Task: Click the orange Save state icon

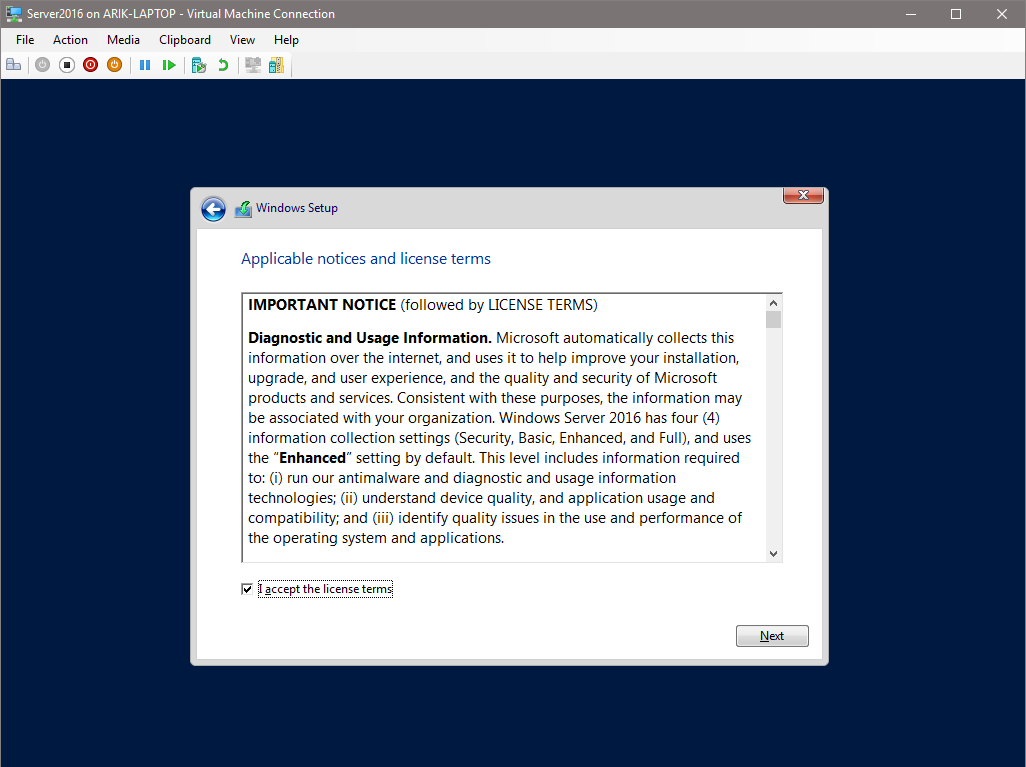Action: [115, 65]
